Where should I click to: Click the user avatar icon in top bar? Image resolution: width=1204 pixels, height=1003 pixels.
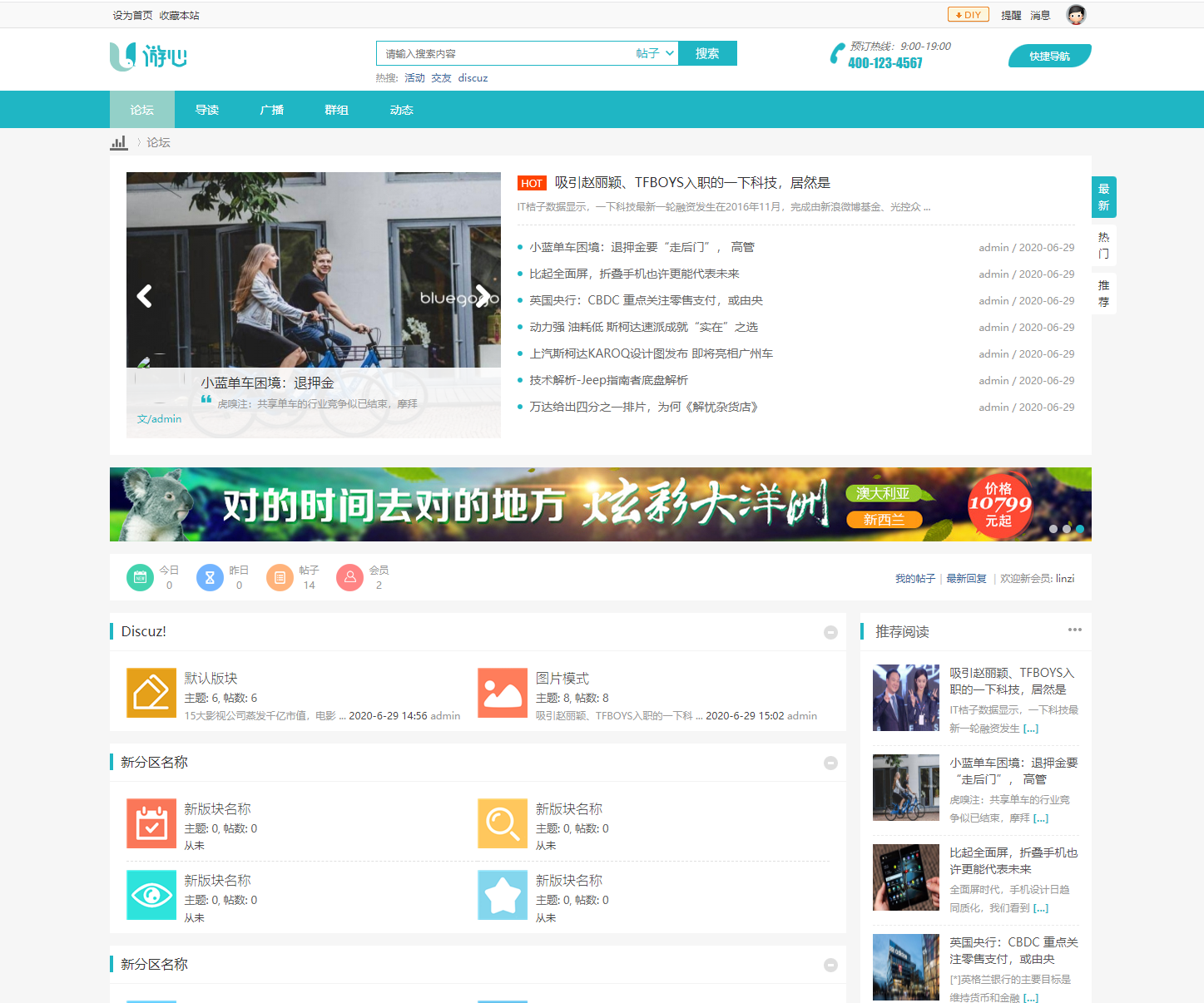pyautogui.click(x=1076, y=15)
